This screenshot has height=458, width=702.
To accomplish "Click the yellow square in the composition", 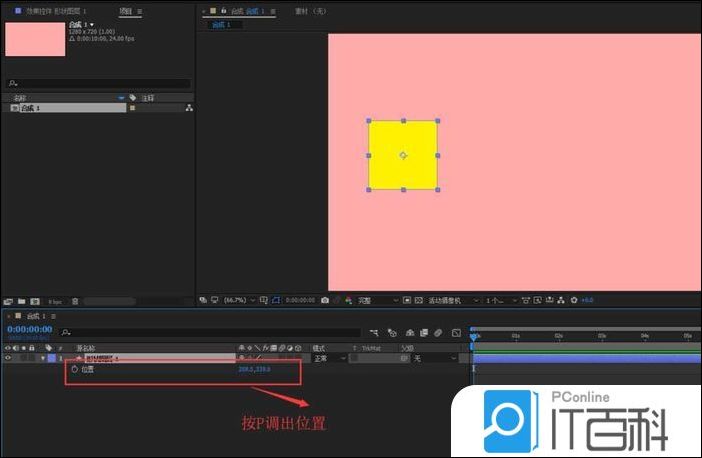I will coord(403,155).
